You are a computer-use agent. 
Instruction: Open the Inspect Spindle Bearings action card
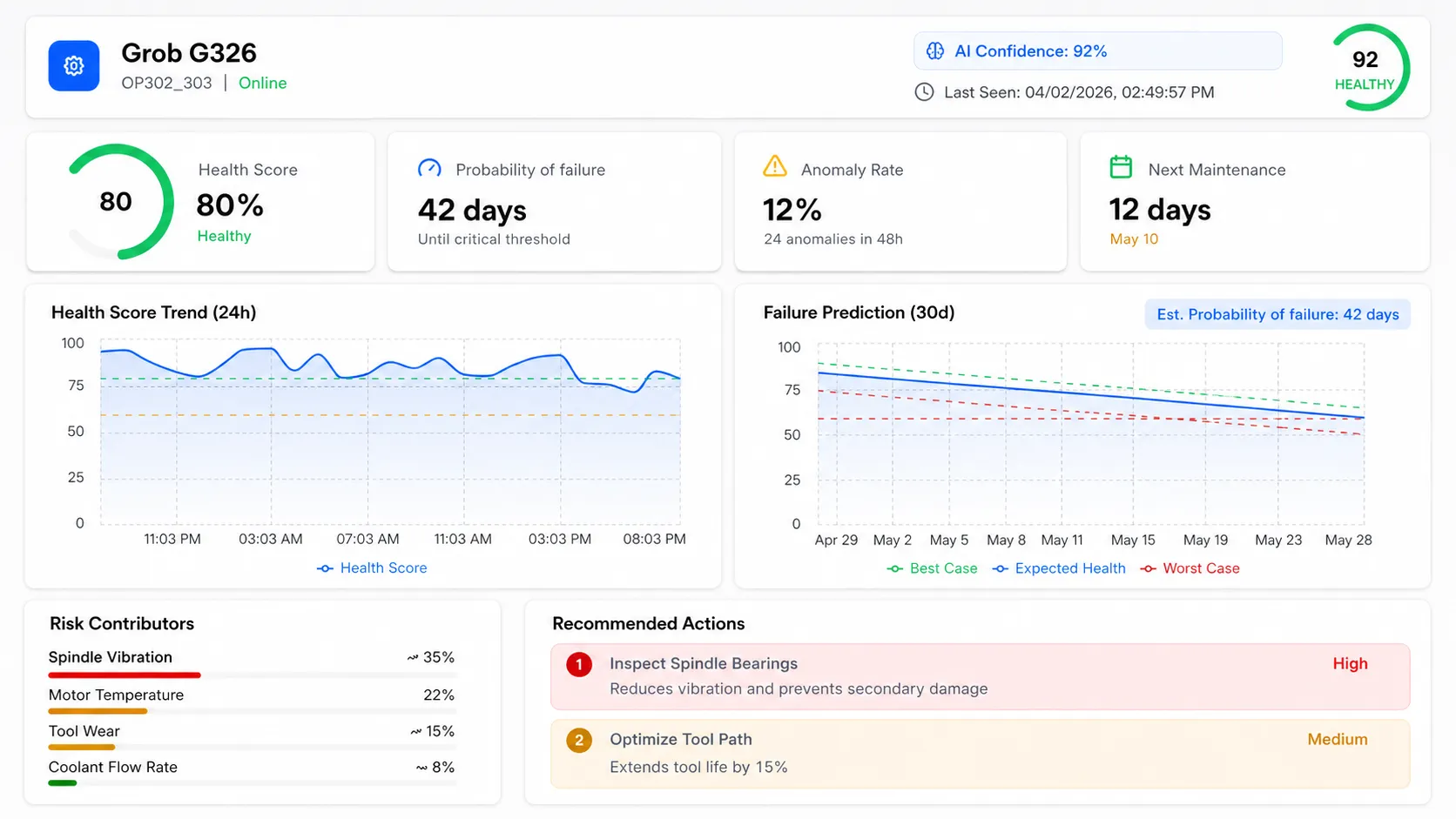point(980,676)
